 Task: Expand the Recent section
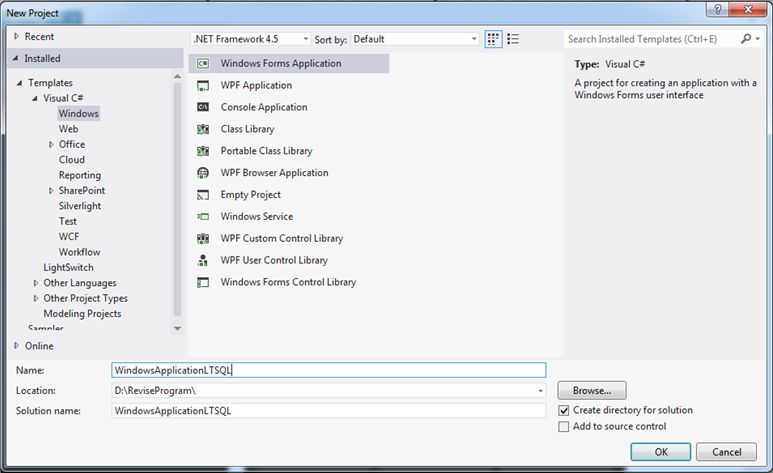[16, 36]
